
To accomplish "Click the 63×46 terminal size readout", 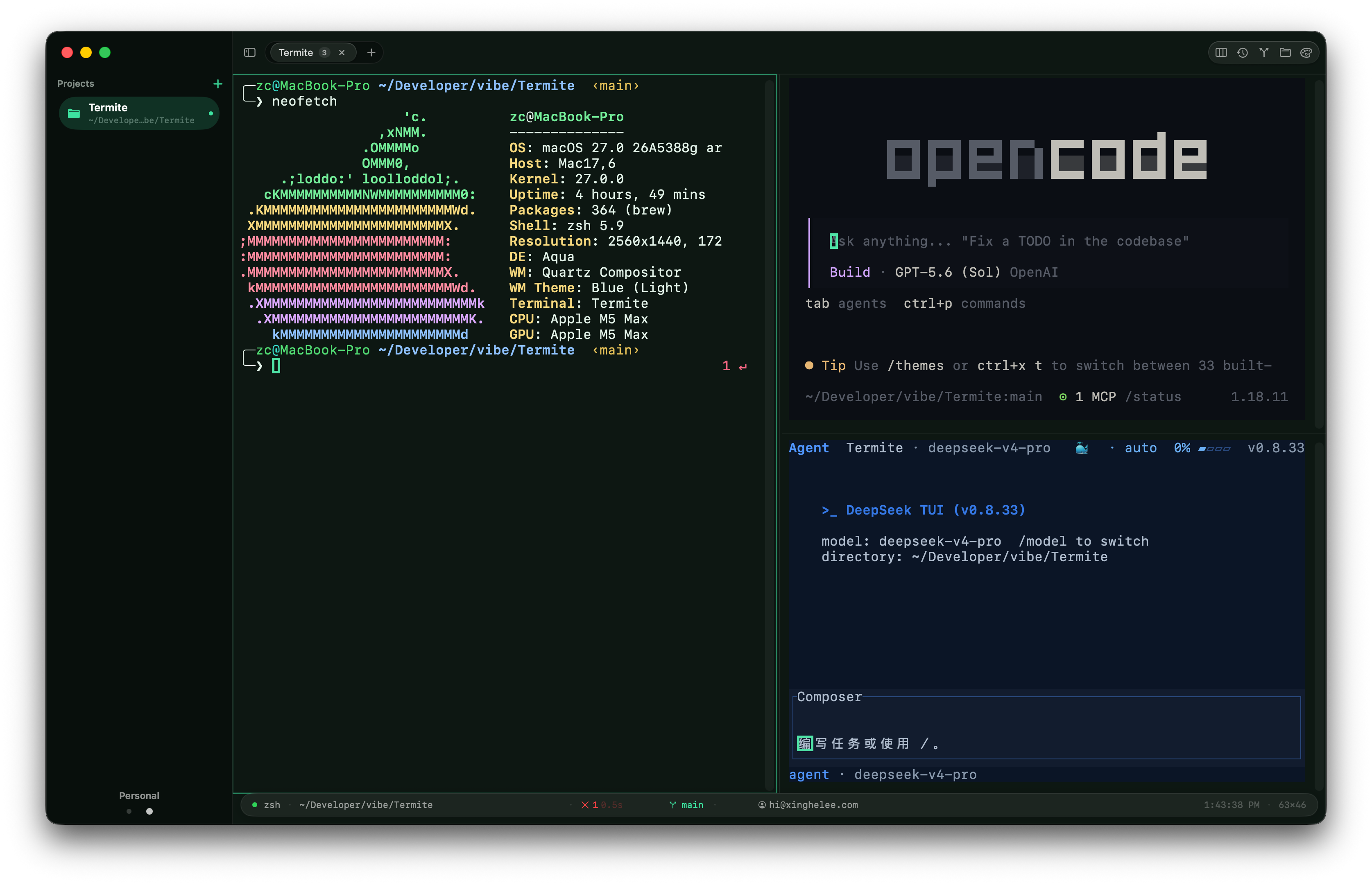I will coord(1291,804).
